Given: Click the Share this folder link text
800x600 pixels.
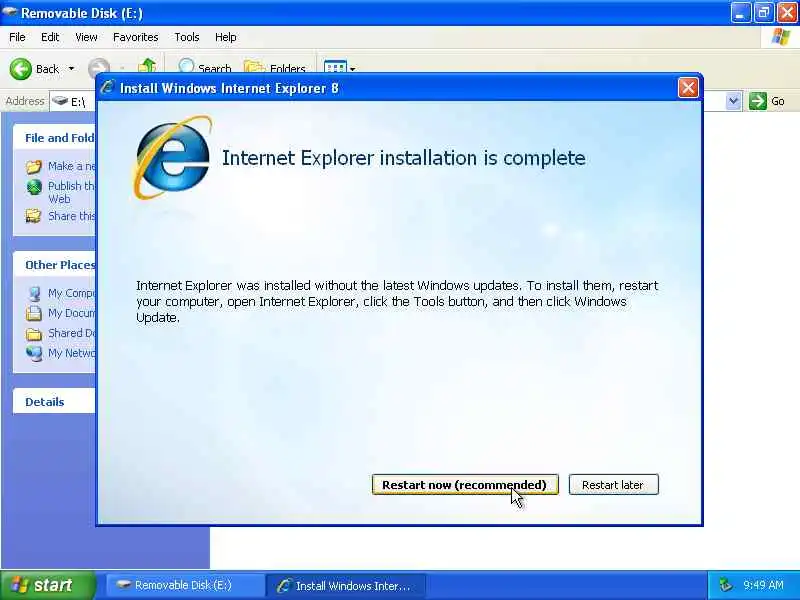Looking at the screenshot, I should pyautogui.click(x=71, y=216).
